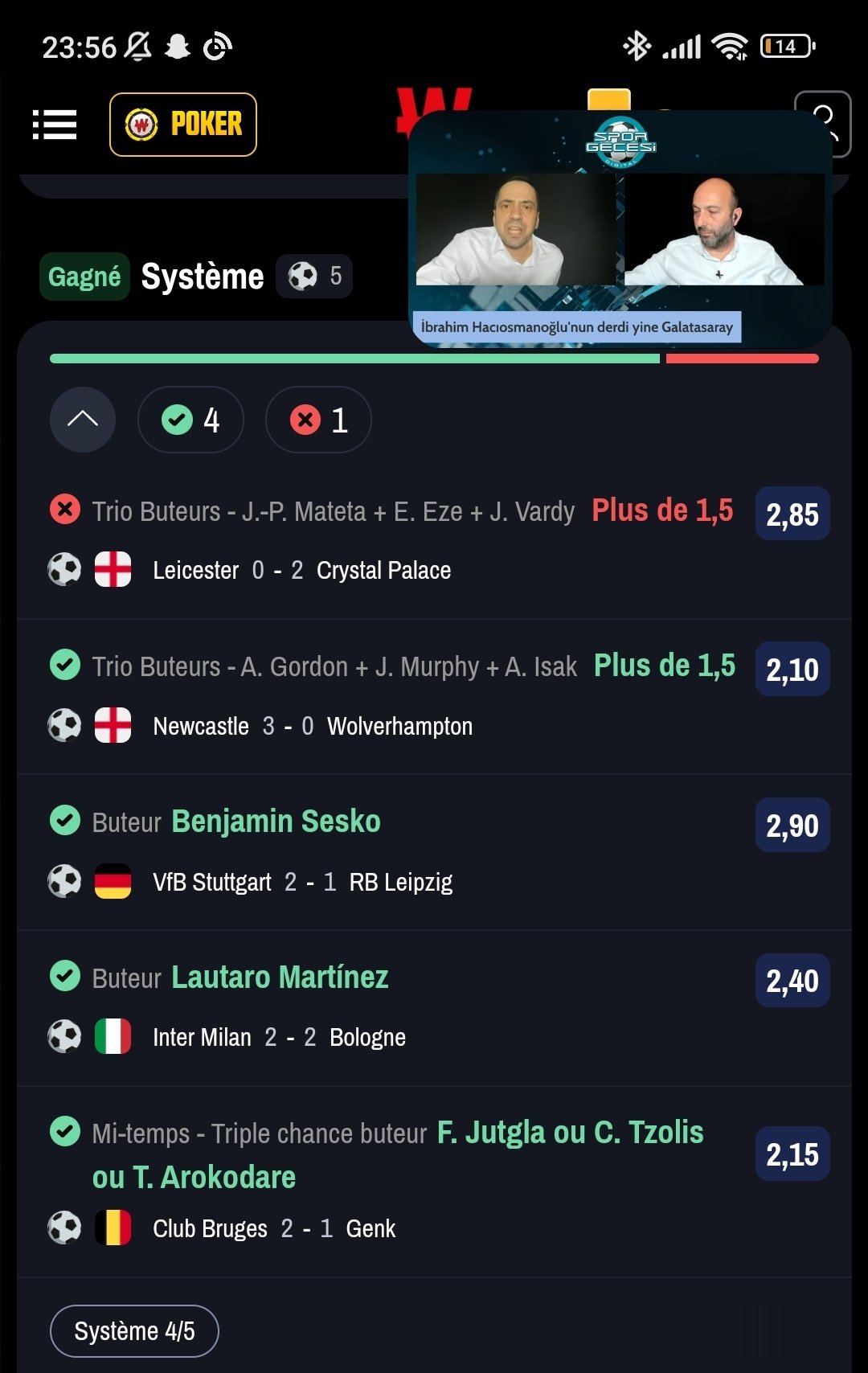Viewport: 868px width, 1373px height.
Task: Click the England flag next to Leicester
Action: pyautogui.click(x=113, y=570)
